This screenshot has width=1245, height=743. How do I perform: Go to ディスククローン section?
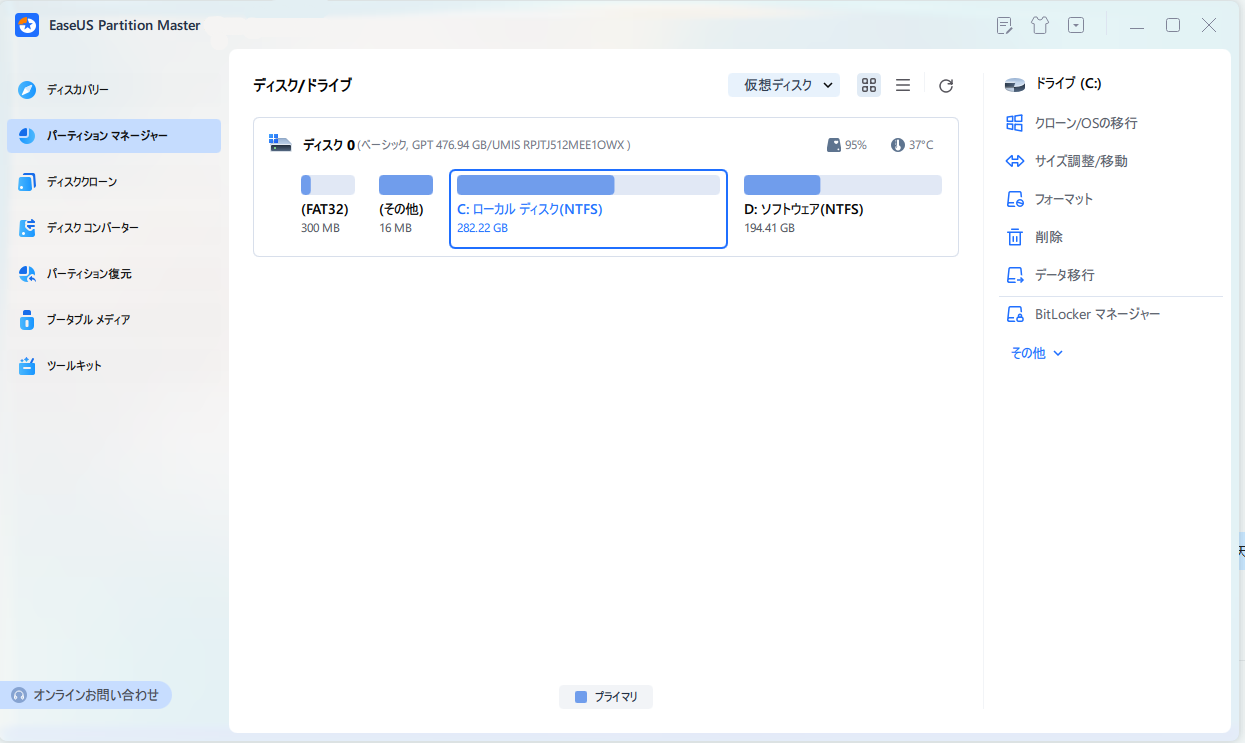click(81, 182)
